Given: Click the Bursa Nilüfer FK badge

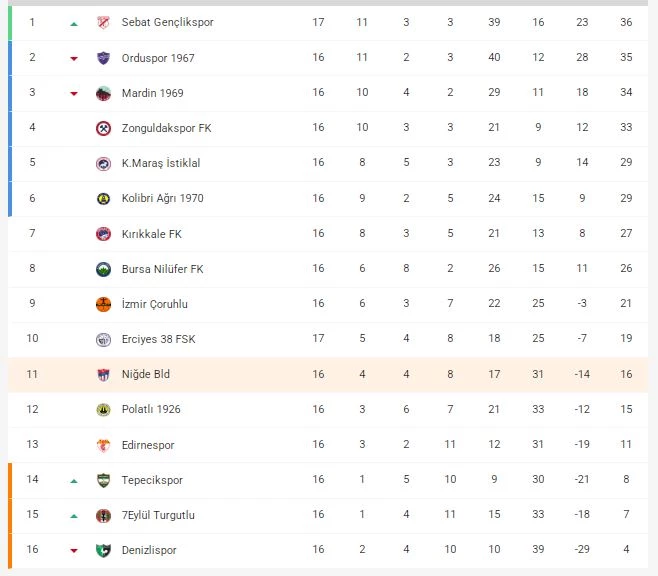Looking at the screenshot, I should [103, 269].
